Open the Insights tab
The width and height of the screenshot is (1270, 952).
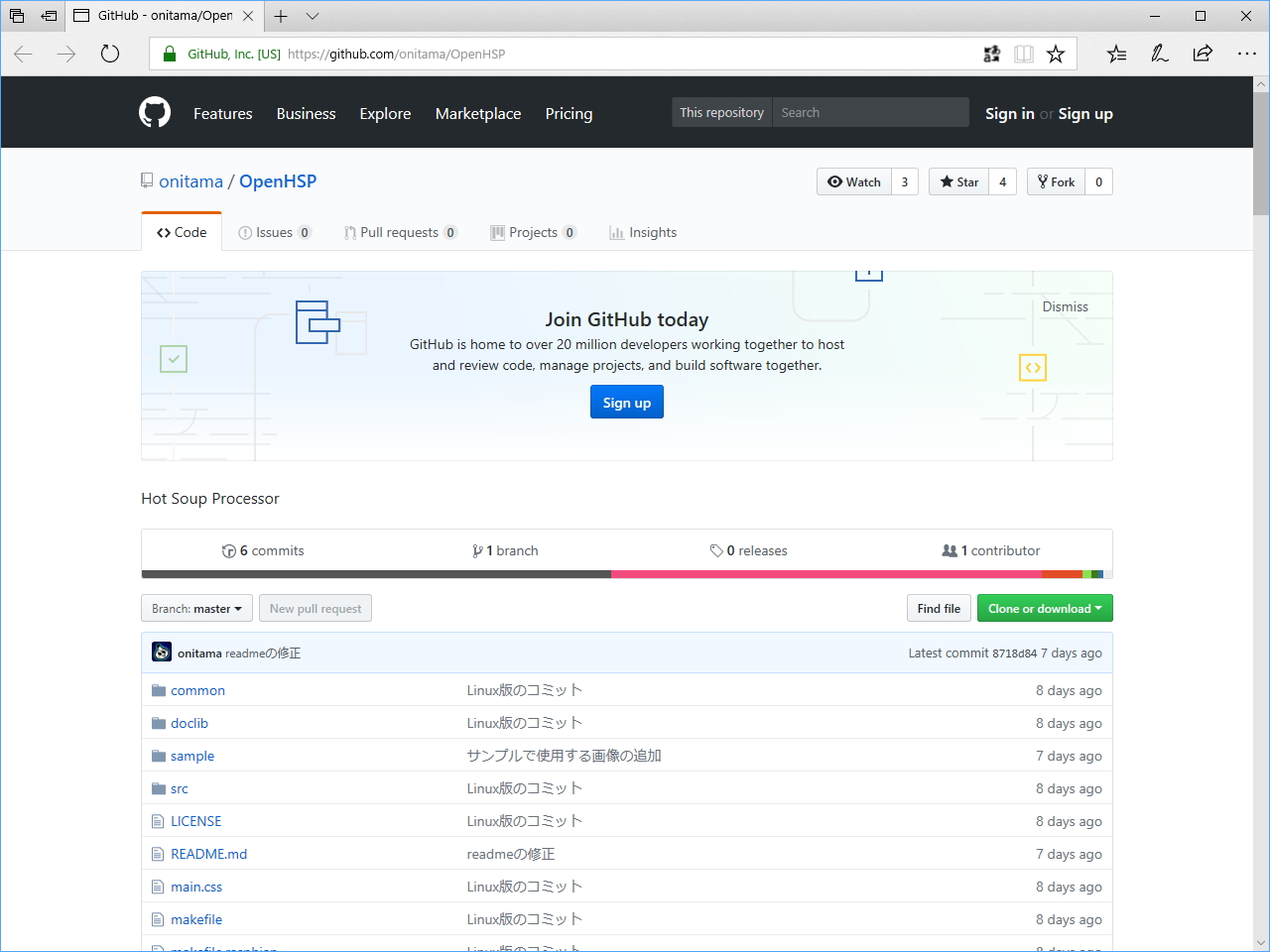point(643,232)
